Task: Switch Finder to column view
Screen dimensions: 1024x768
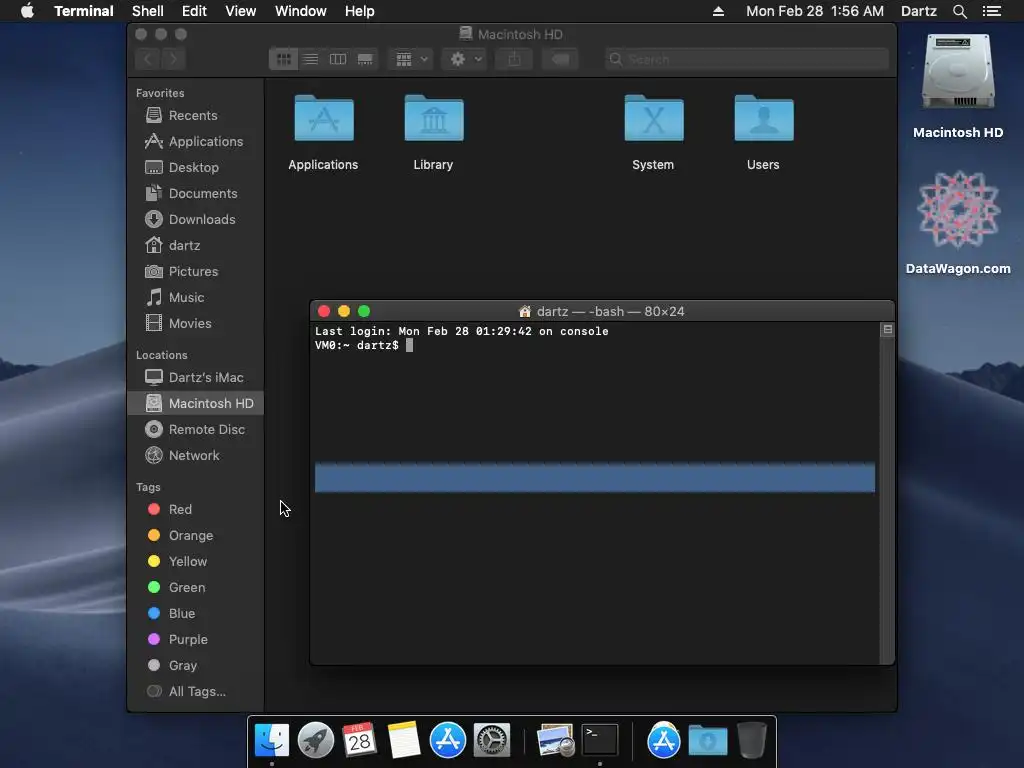Action: pos(338,59)
